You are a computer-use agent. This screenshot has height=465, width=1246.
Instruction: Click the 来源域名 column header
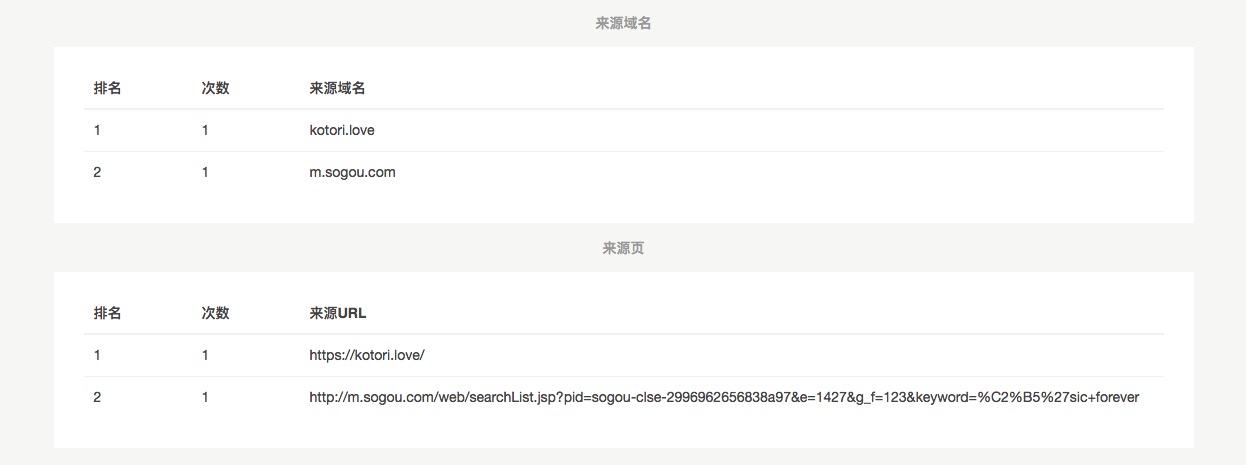[x=337, y=88]
